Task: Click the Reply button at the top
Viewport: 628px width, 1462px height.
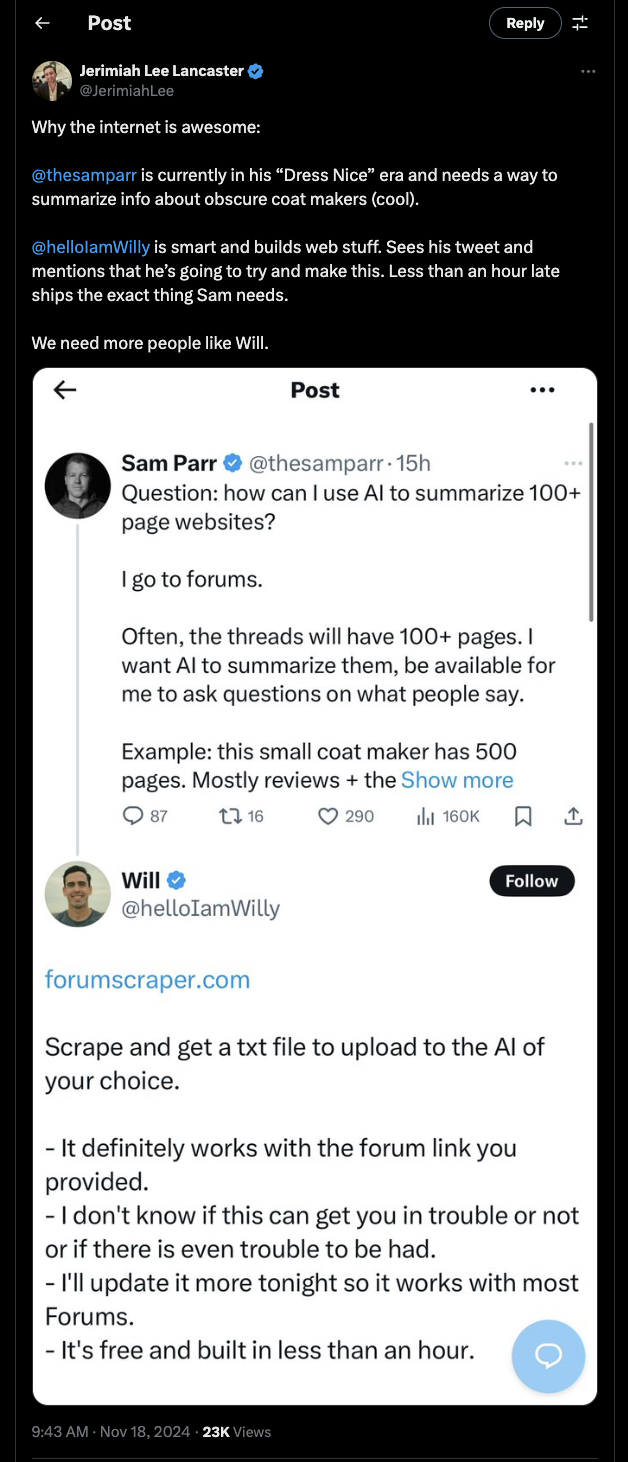Action: 525,22
